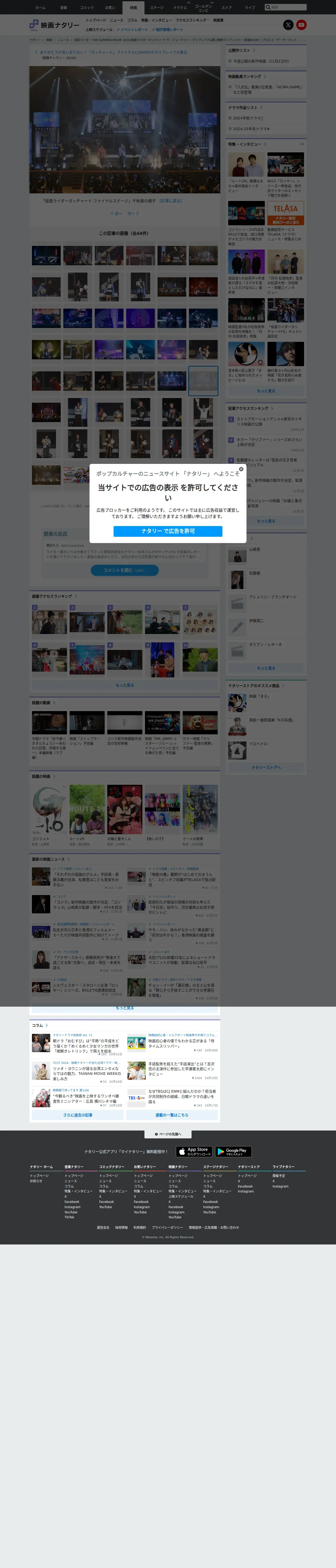Open 採用情報 footer link
The width and height of the screenshot is (336, 1568).
point(121,1228)
